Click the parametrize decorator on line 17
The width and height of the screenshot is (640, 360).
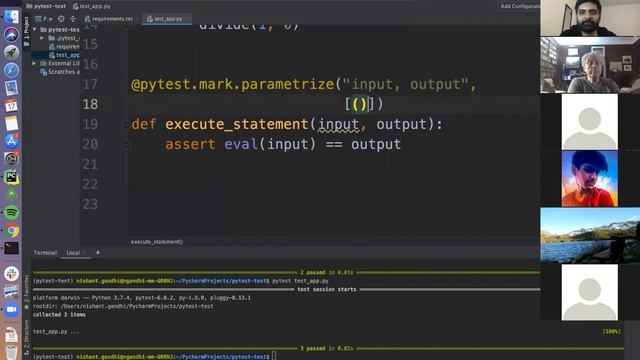click(233, 84)
